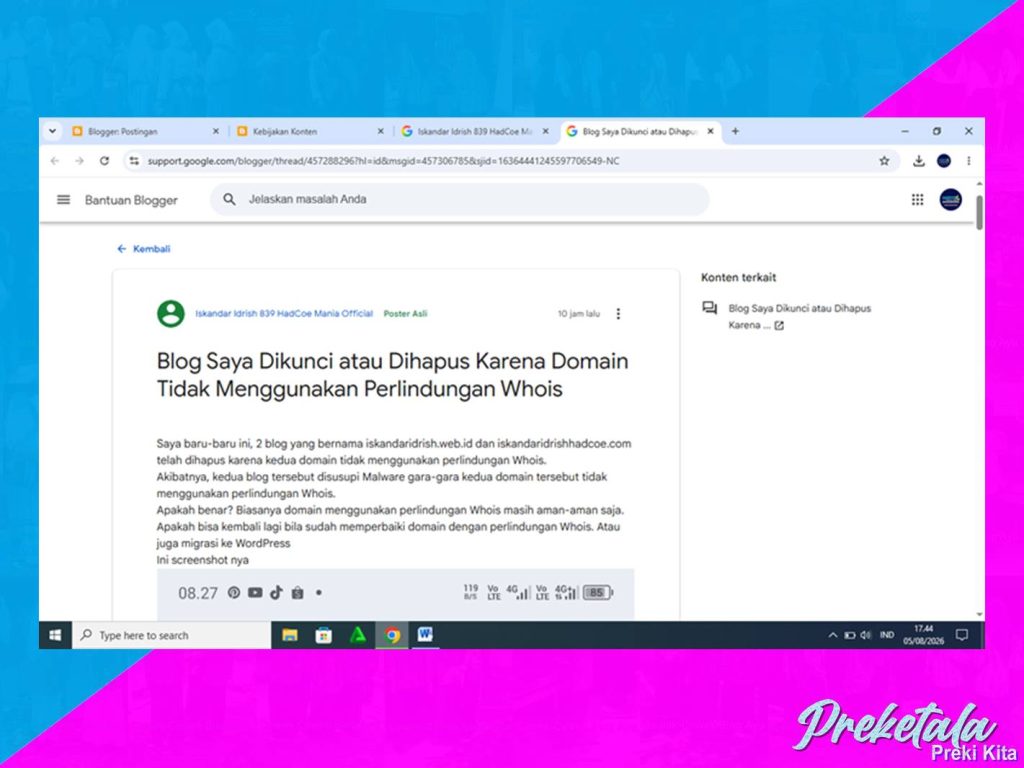This screenshot has width=1024, height=768.
Task: Open the Google apps grid
Action: coord(918,200)
